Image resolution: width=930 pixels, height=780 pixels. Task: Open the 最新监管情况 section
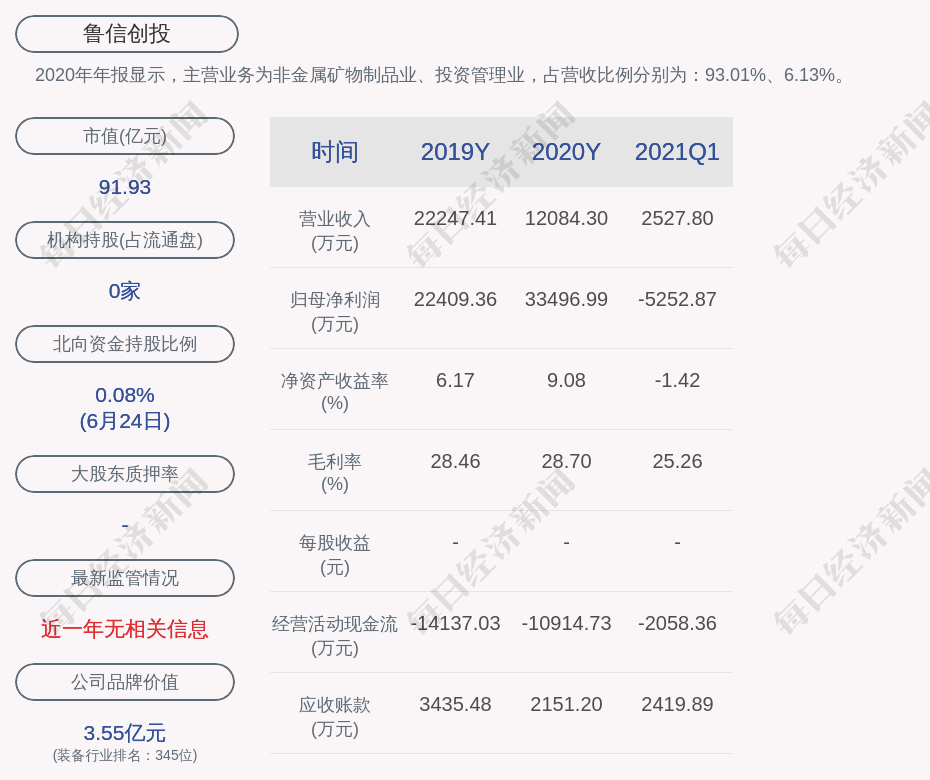pyautogui.click(x=124, y=578)
